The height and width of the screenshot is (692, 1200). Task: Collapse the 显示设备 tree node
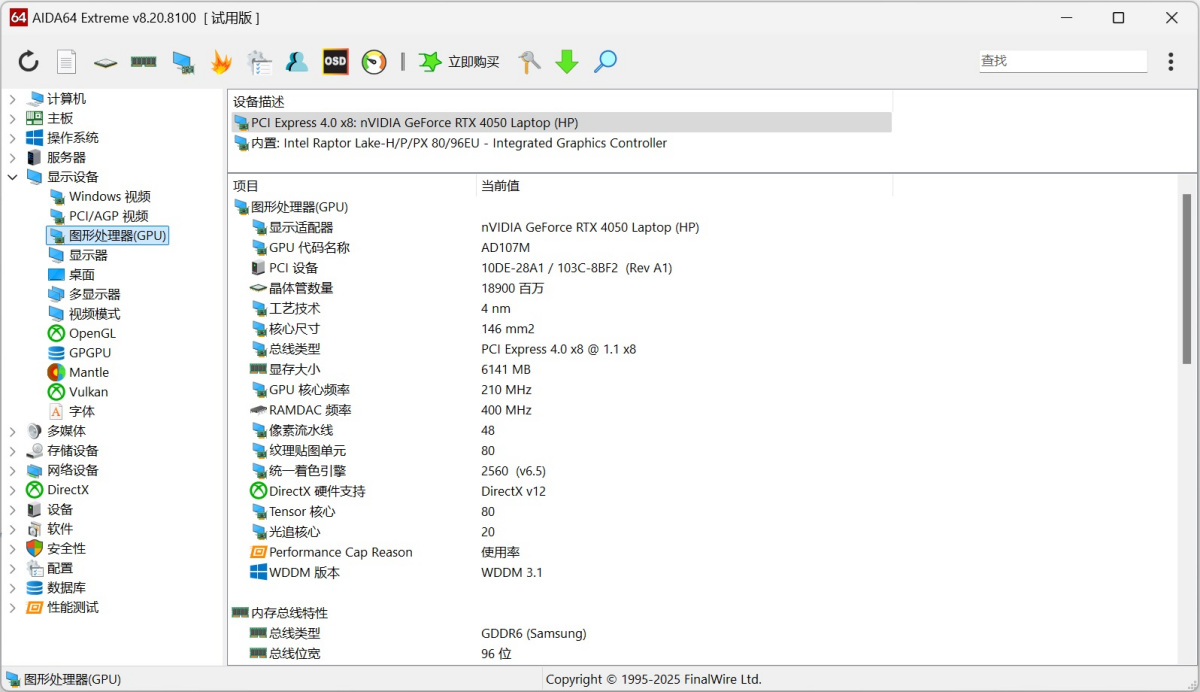click(x=13, y=177)
